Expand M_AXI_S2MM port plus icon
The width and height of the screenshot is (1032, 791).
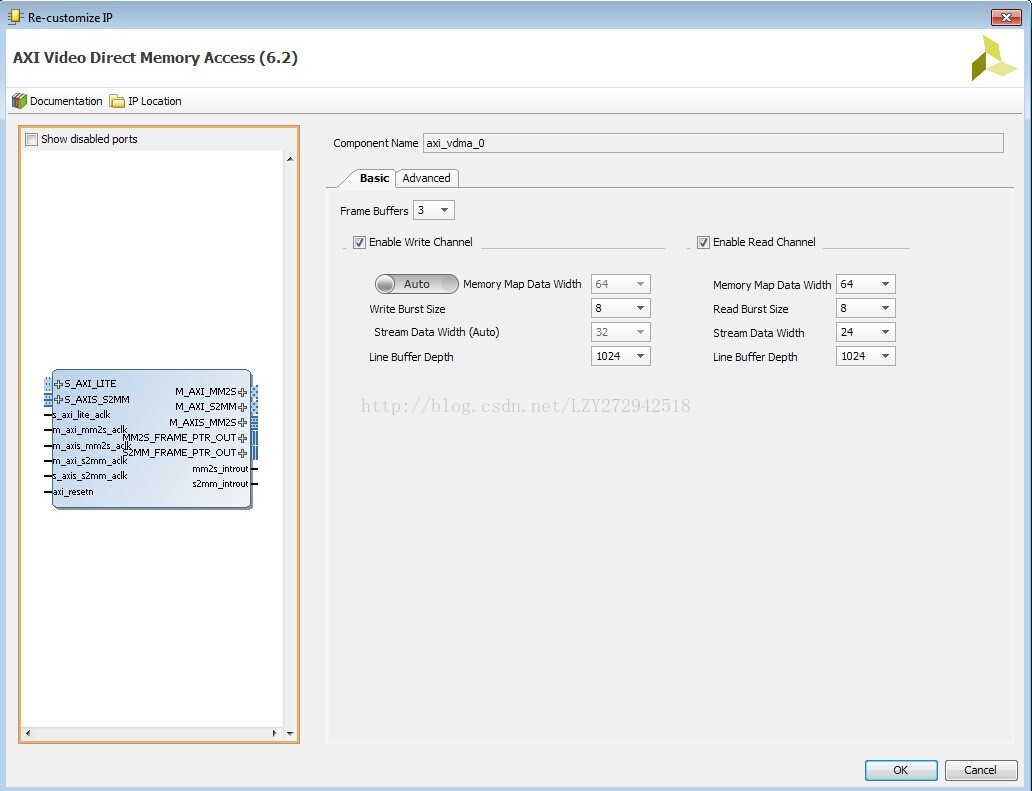click(242, 407)
